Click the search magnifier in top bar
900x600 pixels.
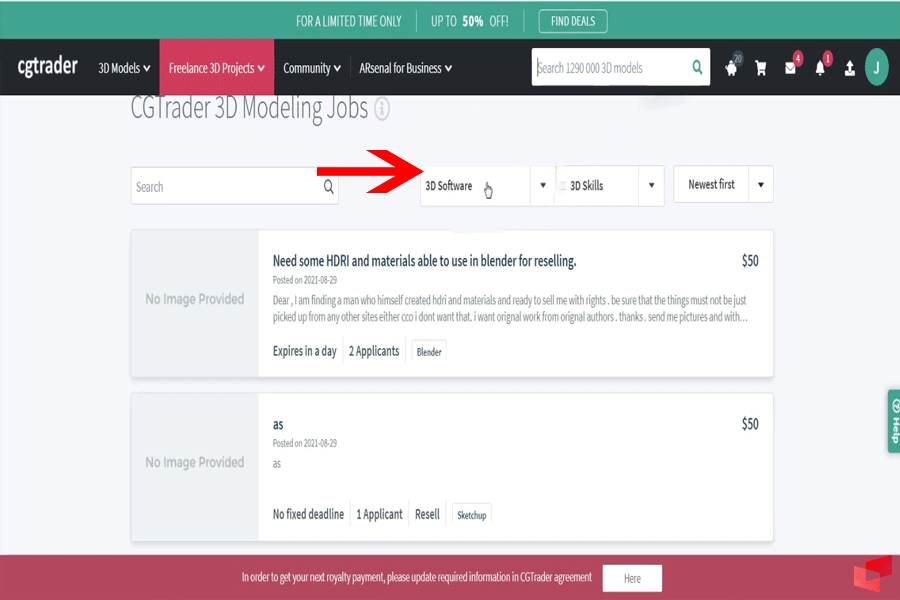click(x=697, y=68)
